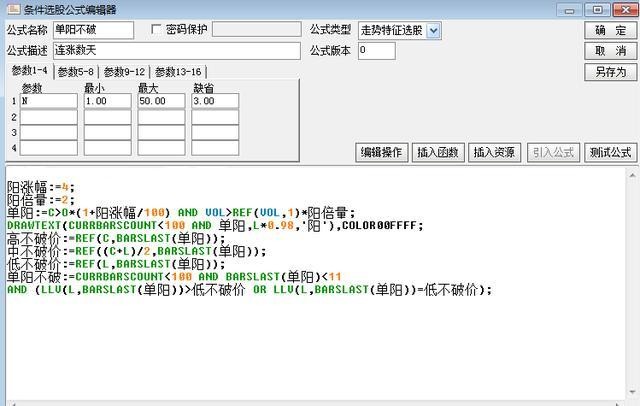This screenshot has width=640, height=406.
Task: Click the 确定 button
Action: click(611, 30)
